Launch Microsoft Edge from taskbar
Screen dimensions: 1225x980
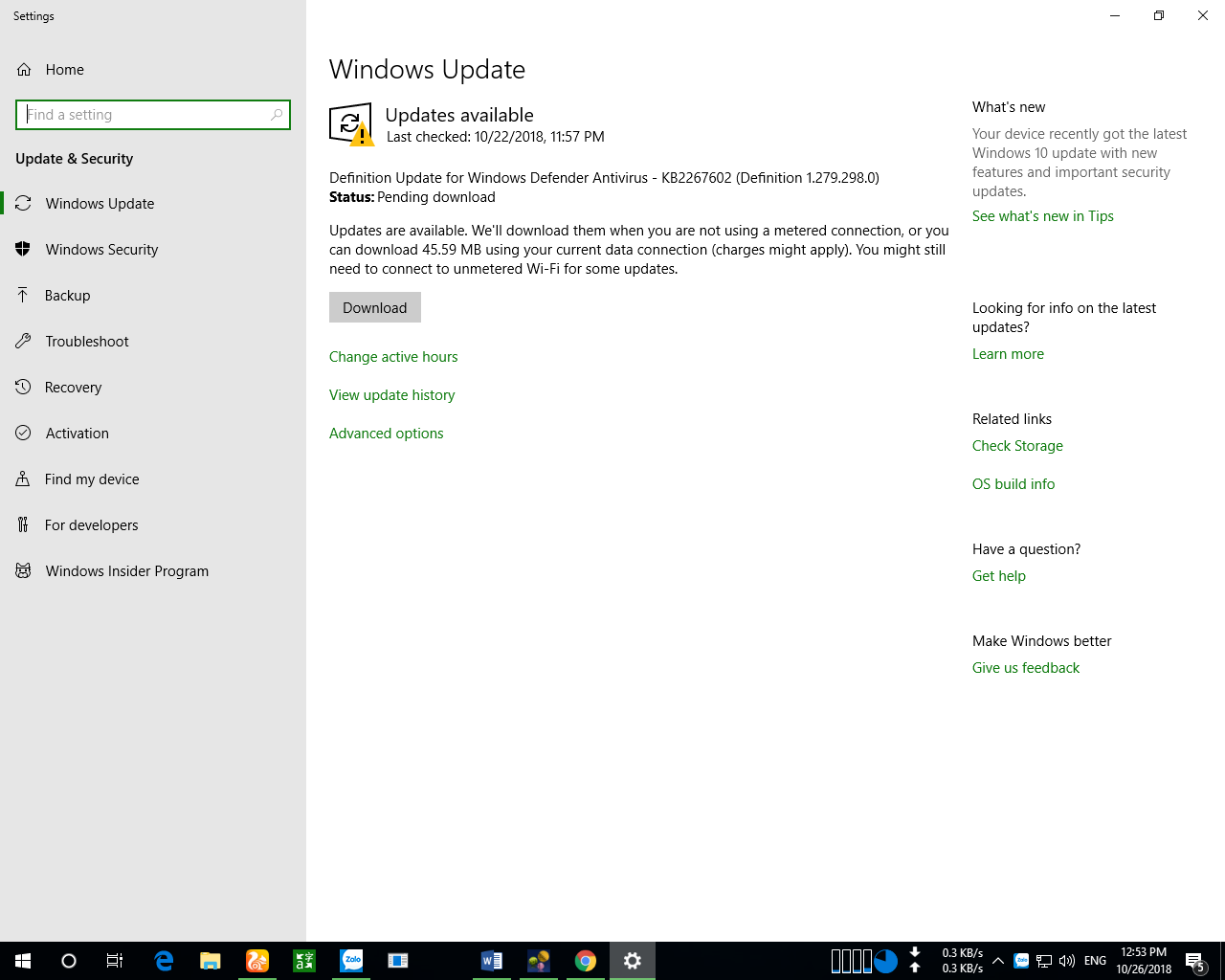[164, 961]
